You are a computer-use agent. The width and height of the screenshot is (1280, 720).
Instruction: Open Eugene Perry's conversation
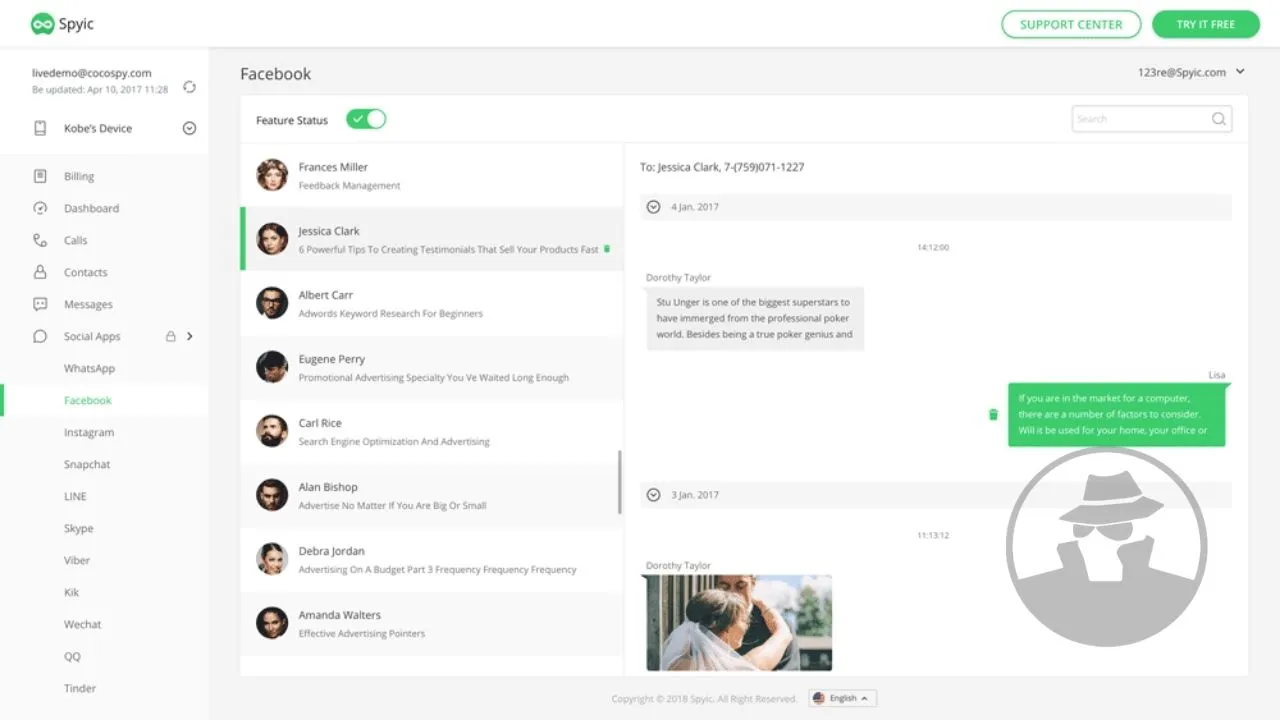point(432,367)
